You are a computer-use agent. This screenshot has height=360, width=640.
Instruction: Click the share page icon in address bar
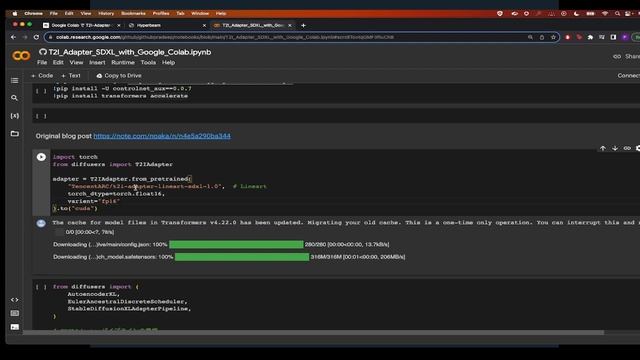tap(542, 37)
